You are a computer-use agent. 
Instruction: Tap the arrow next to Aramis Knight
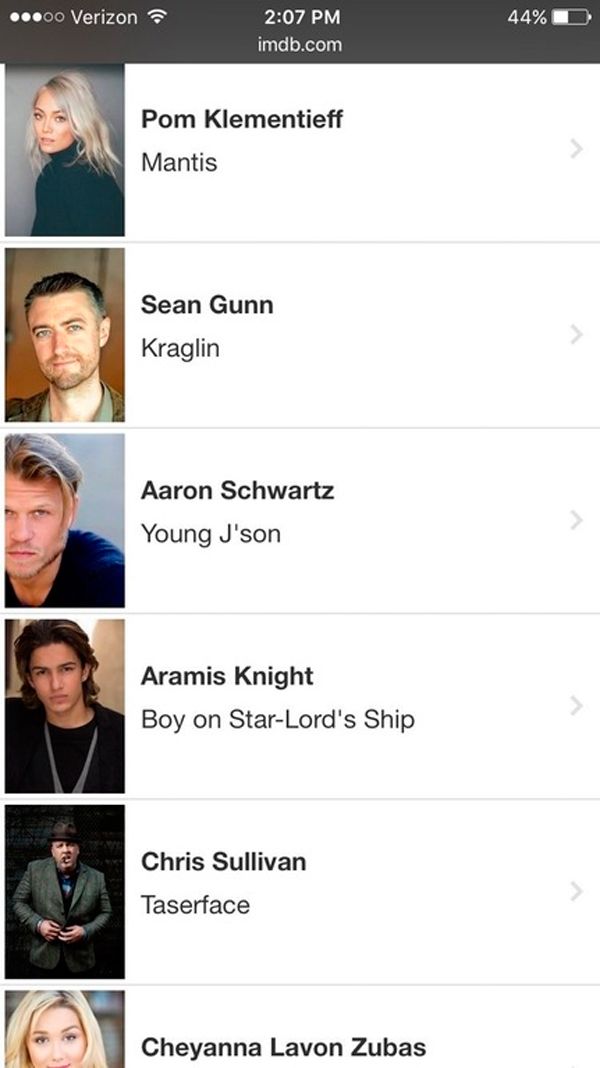[576, 706]
